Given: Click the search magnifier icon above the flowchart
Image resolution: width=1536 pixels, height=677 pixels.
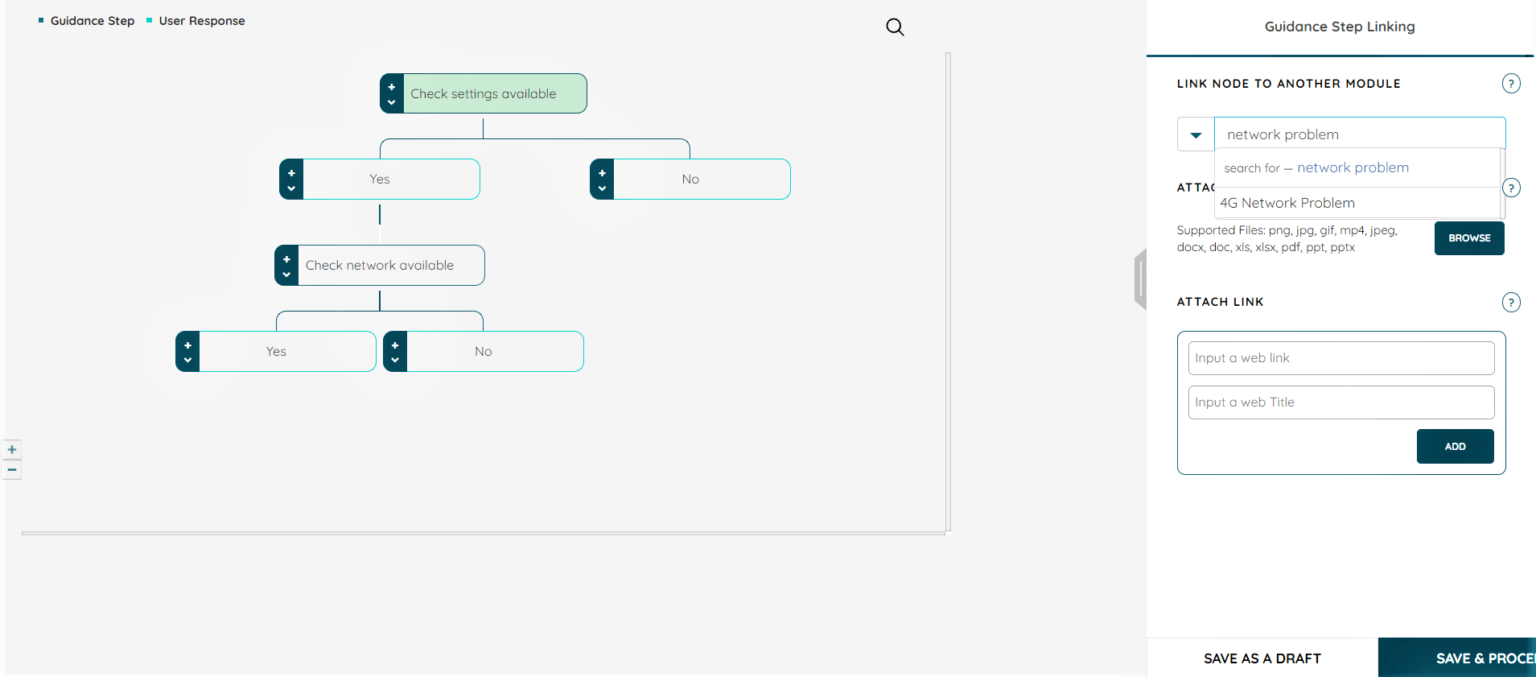Looking at the screenshot, I should pyautogui.click(x=894, y=27).
